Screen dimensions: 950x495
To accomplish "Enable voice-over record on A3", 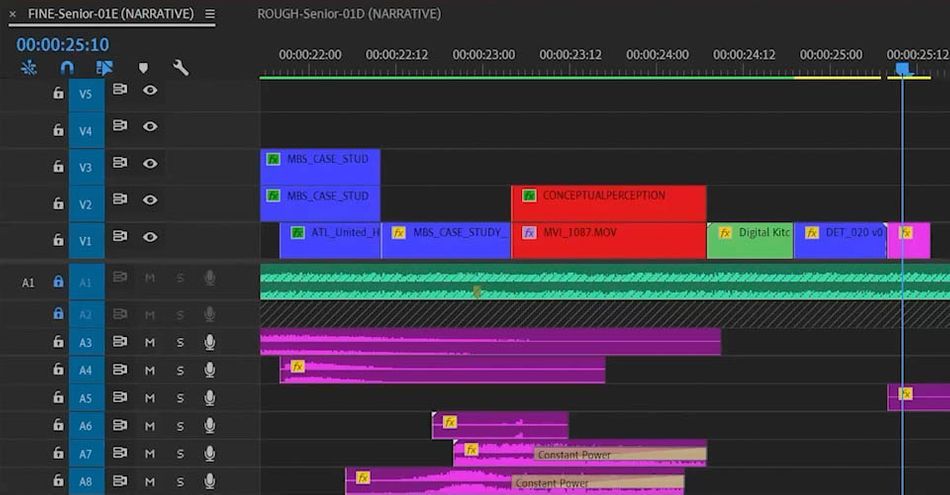I will (x=210, y=342).
